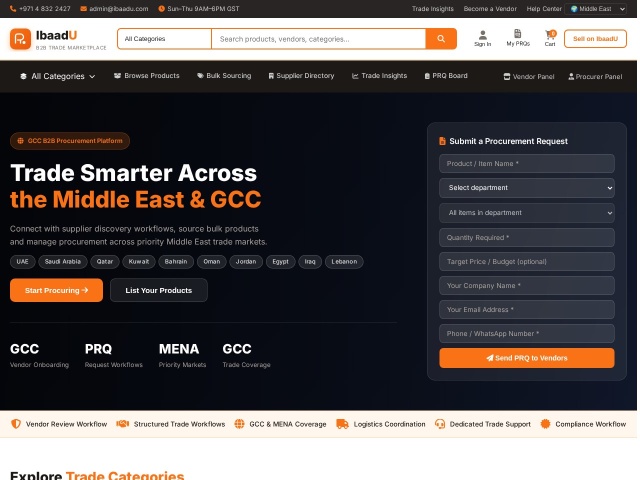Click the +971 4 832 2427 phone number

point(45,9)
